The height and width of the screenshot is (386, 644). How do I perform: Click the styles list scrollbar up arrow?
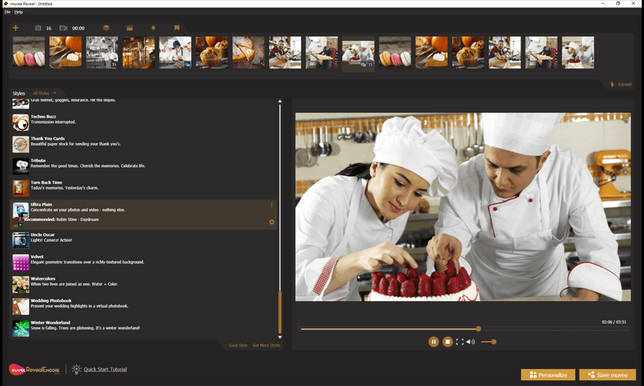click(x=280, y=101)
